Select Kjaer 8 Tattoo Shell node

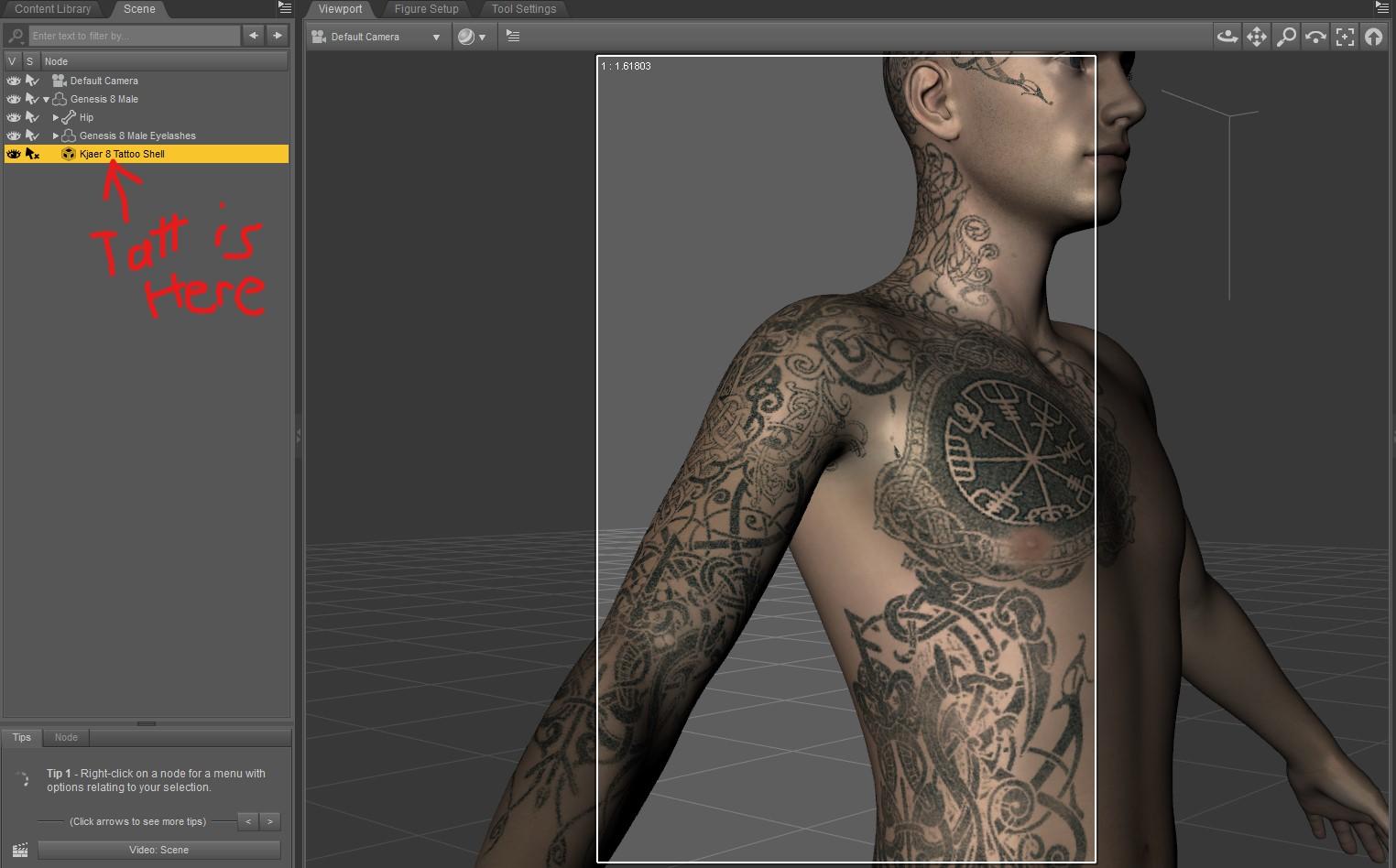[147, 154]
